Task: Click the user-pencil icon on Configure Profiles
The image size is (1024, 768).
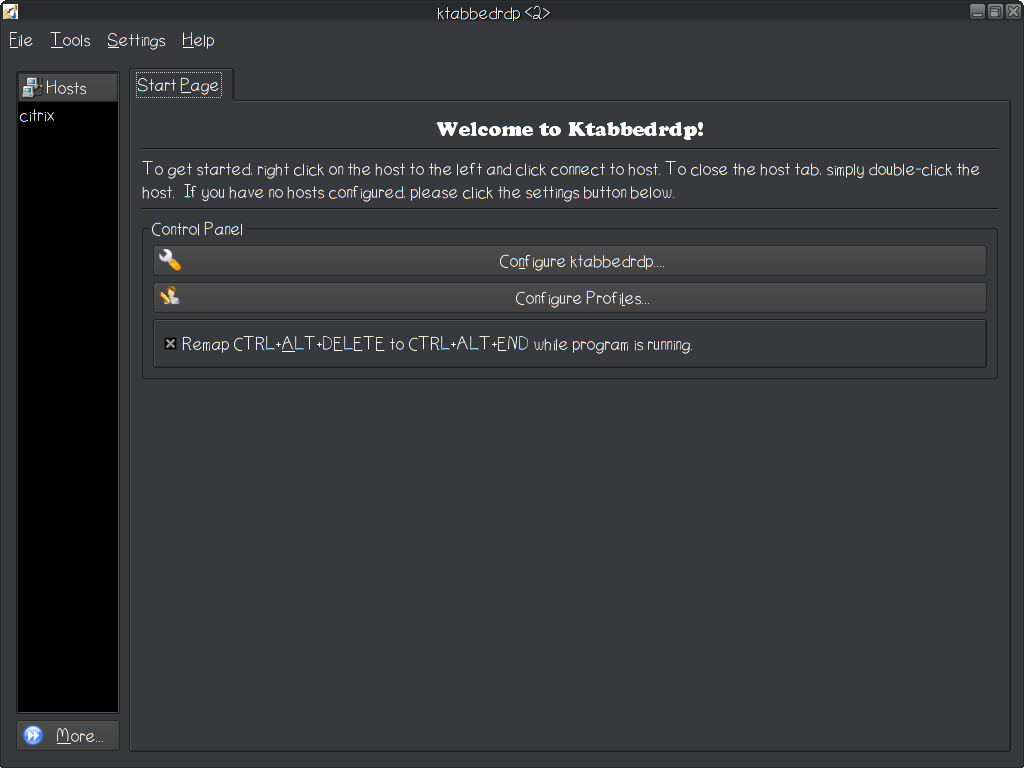Action: [170, 296]
